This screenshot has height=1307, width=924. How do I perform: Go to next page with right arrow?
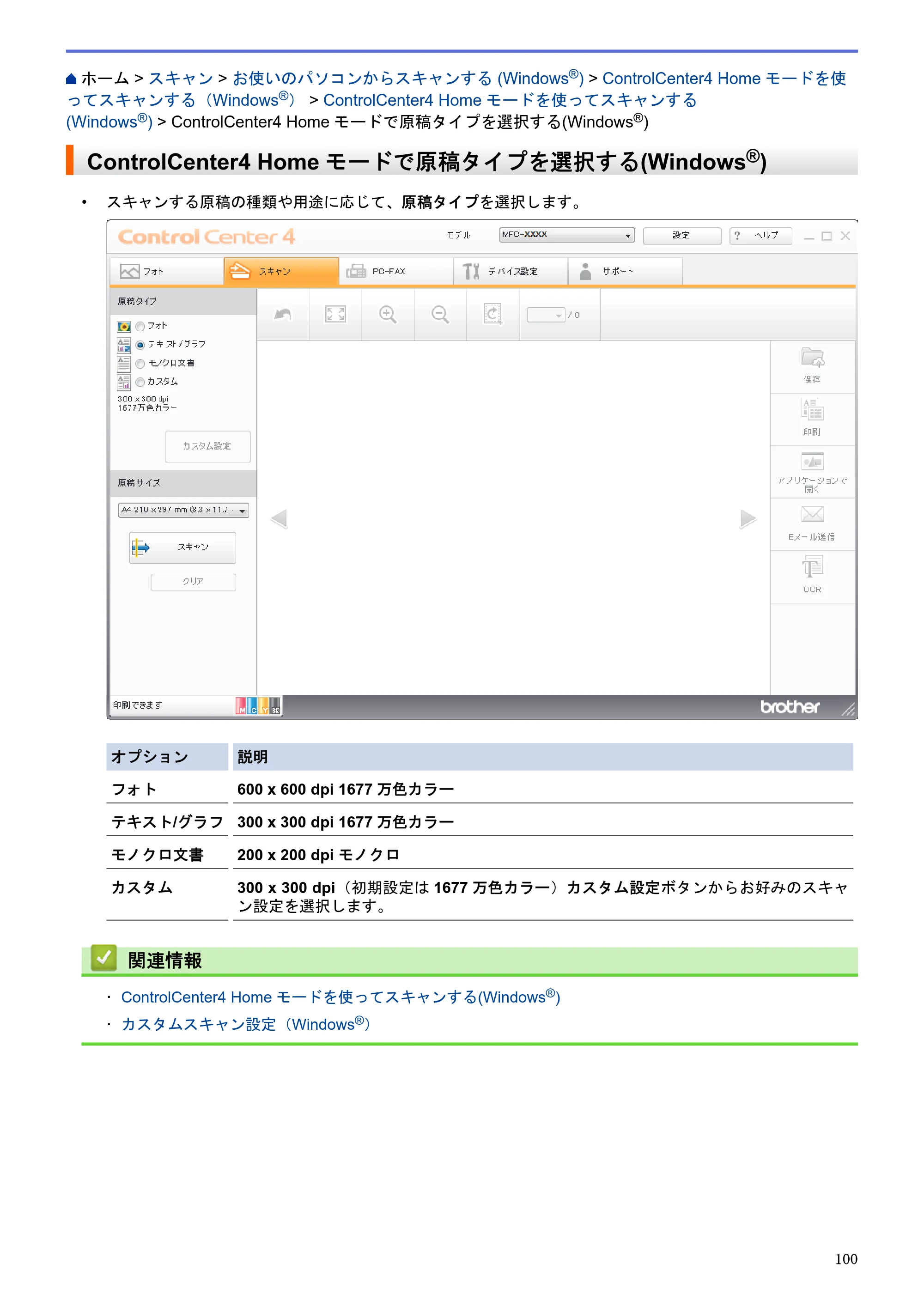click(x=748, y=518)
